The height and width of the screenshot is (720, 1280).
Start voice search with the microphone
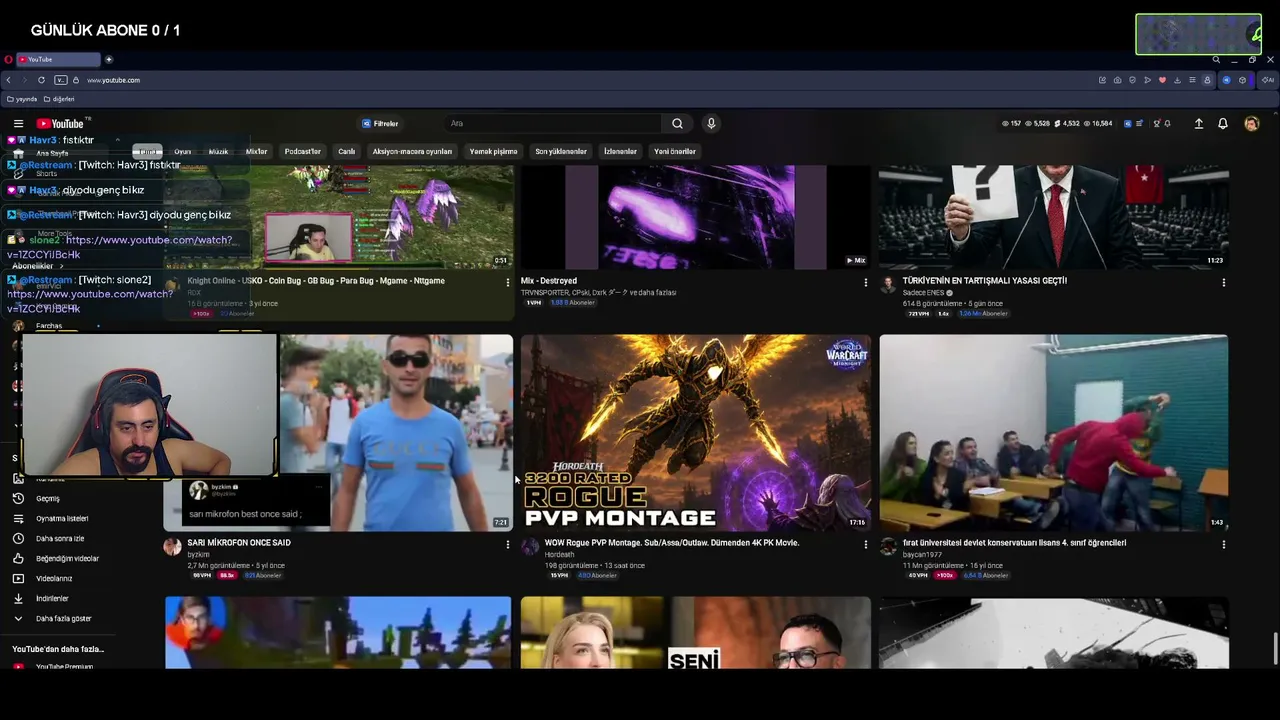click(711, 124)
